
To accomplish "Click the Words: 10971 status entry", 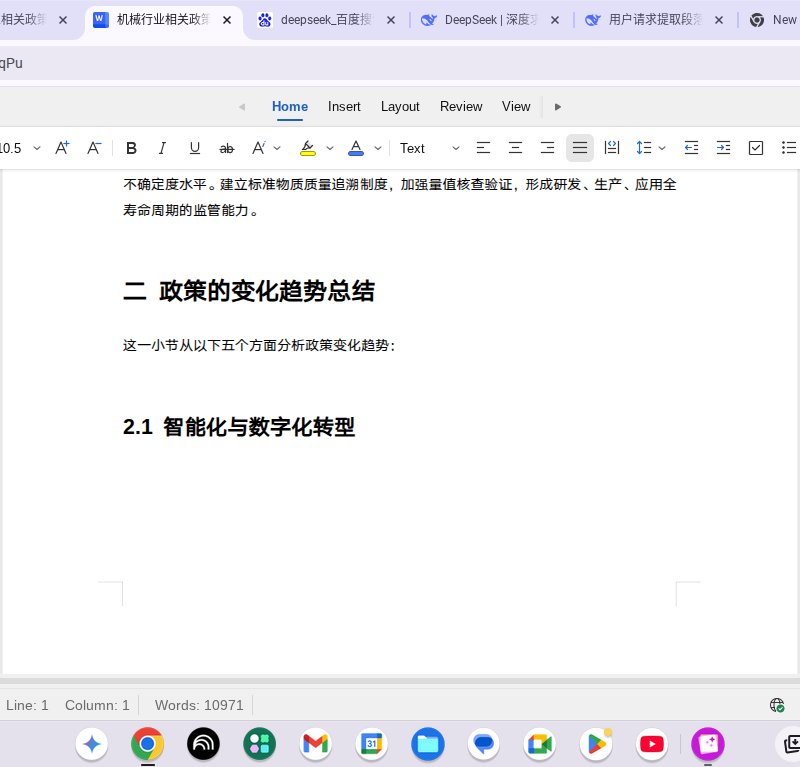I will [x=199, y=705].
